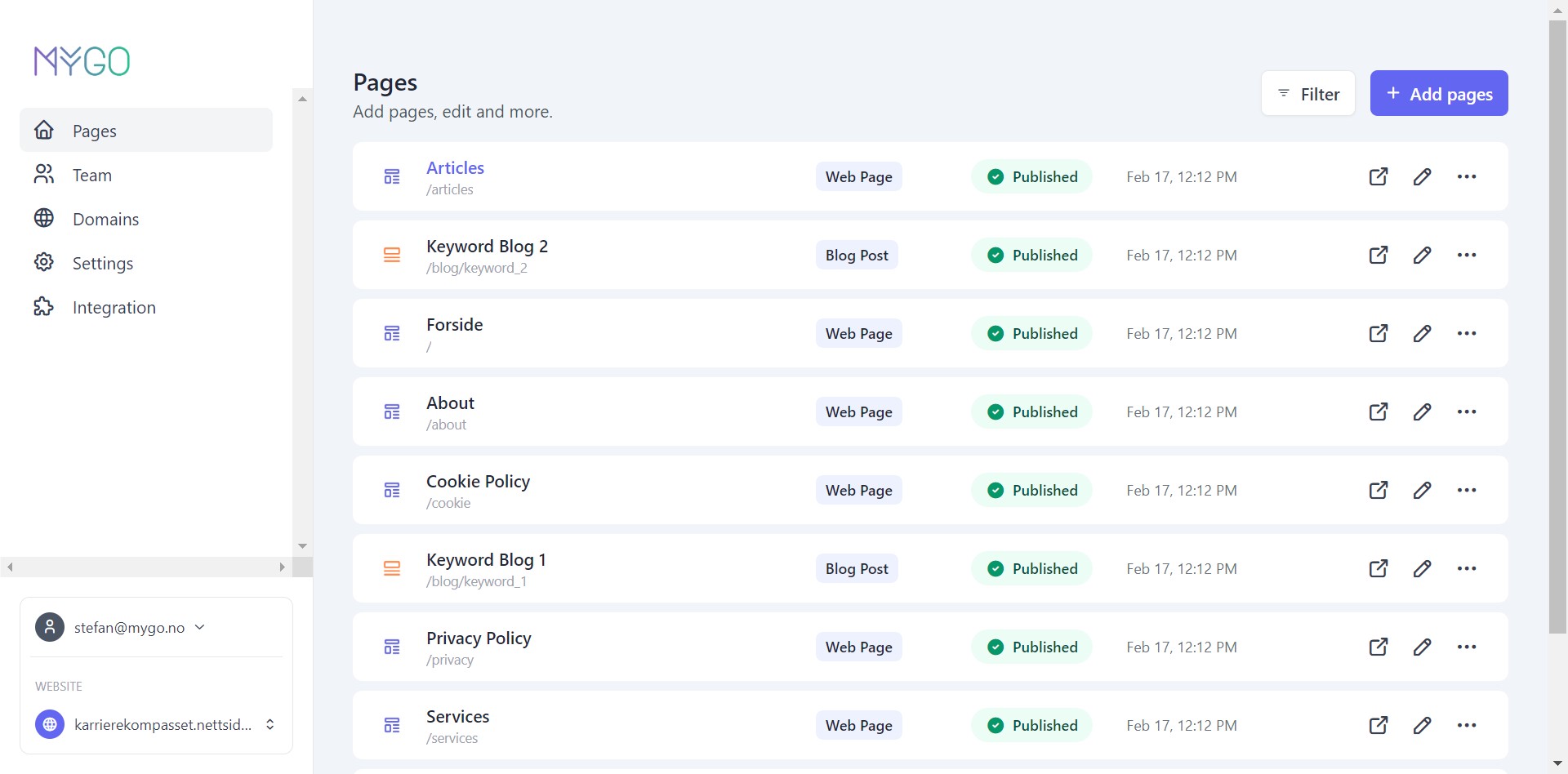Open the Filter options

[1307, 94]
